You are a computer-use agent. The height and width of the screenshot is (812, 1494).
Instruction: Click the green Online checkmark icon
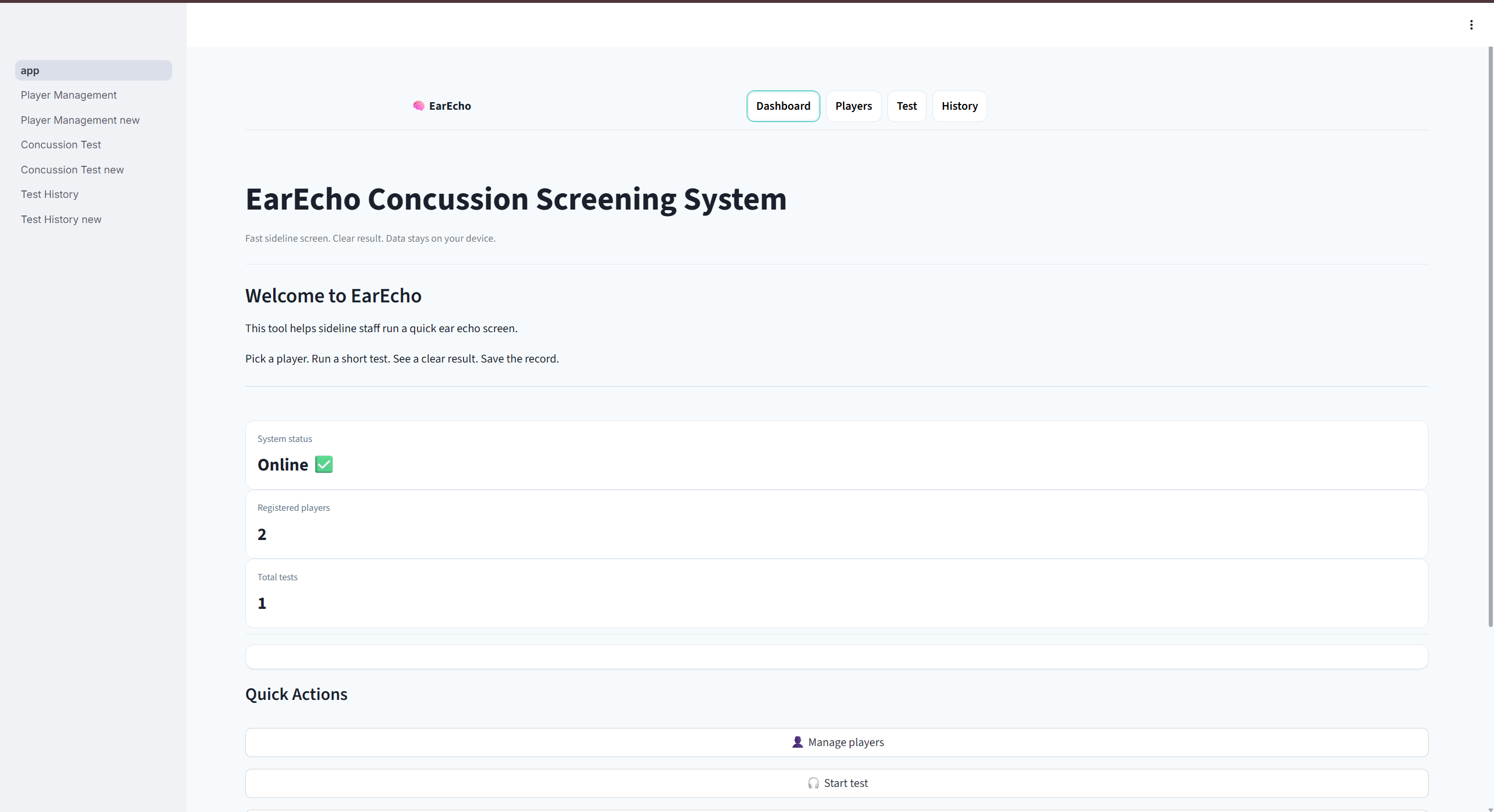point(323,465)
